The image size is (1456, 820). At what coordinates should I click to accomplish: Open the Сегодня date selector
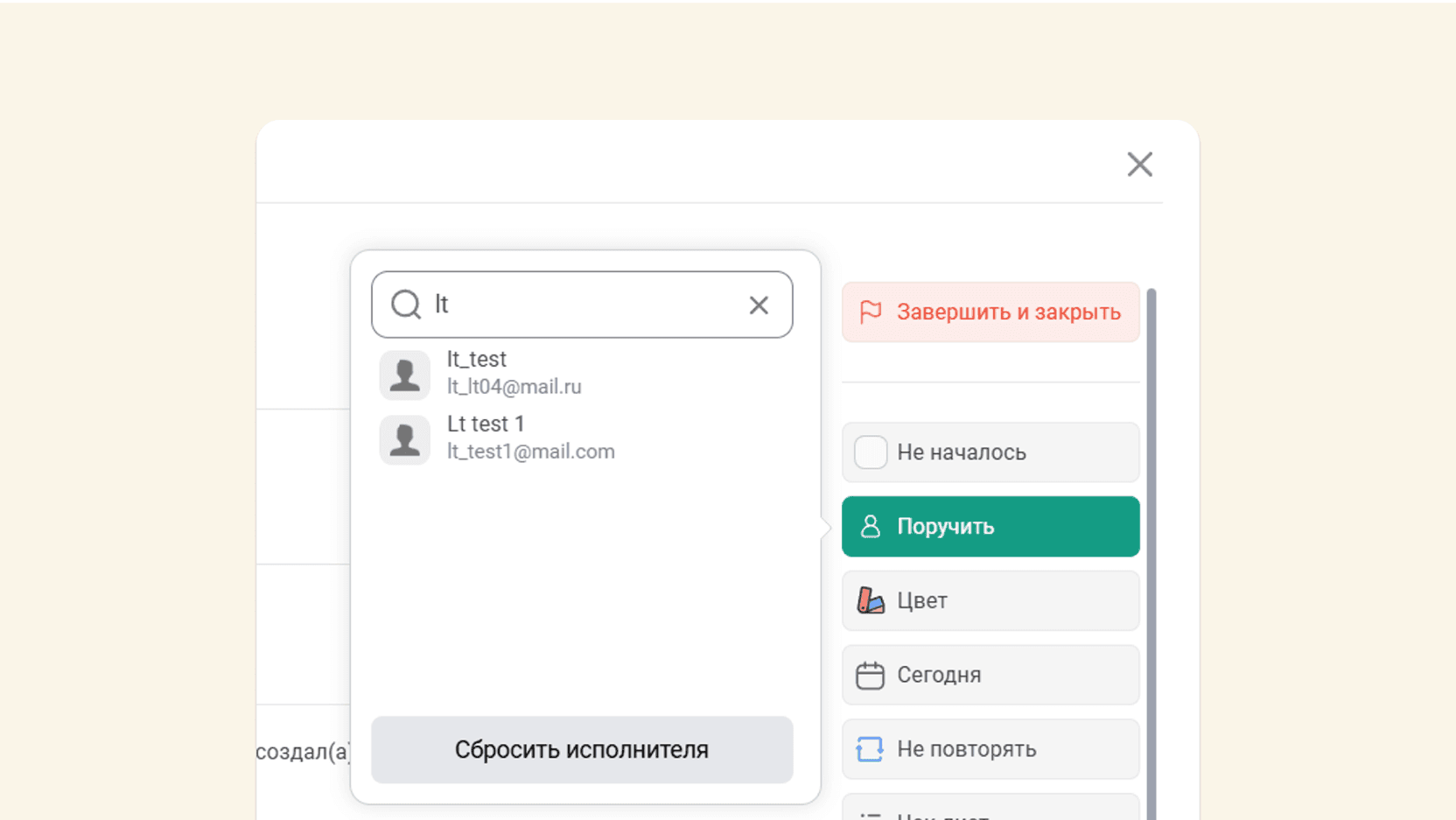(990, 676)
